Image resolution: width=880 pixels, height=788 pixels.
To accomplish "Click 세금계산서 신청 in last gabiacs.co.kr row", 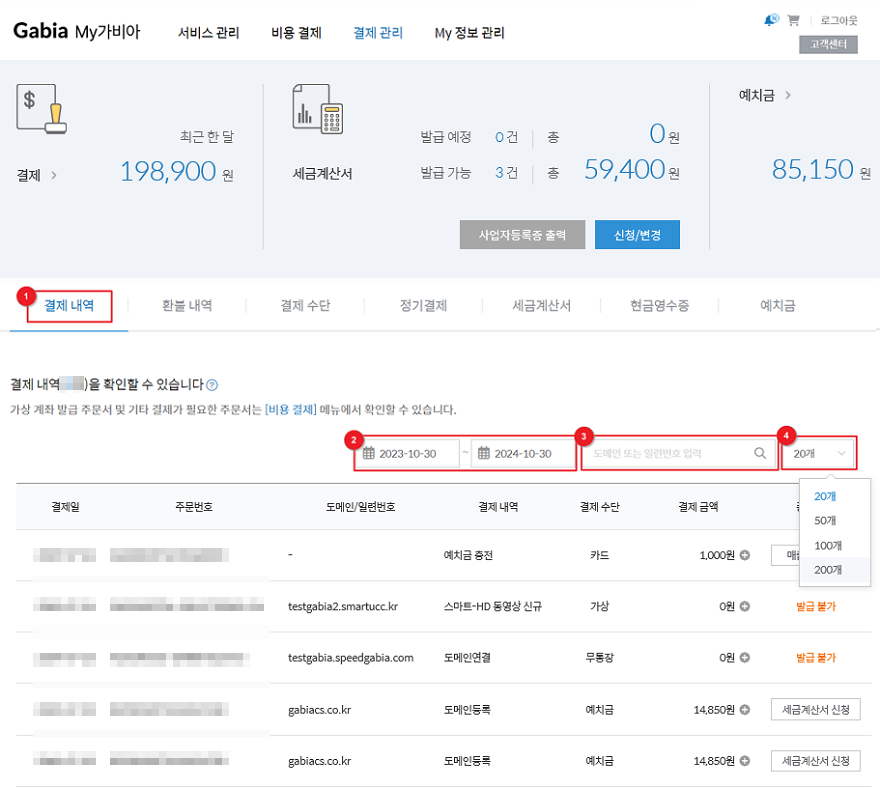I will (815, 760).
